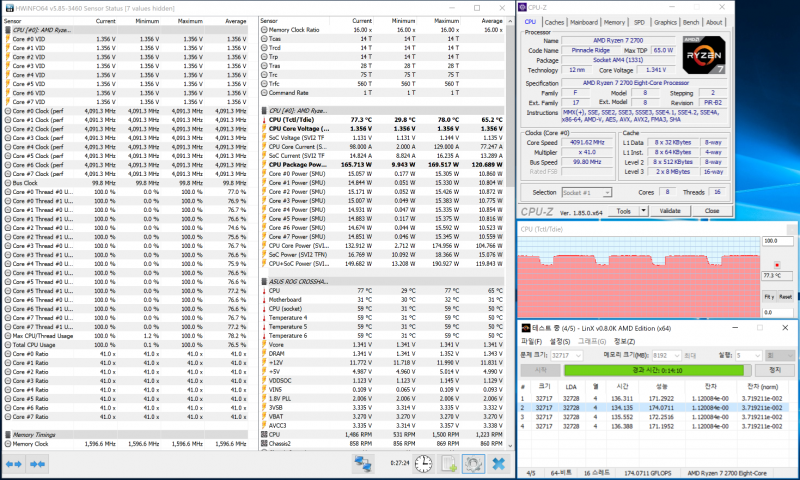Click Chassis2 fan icon in HWiNFO
This screenshot has width=800, height=480.
(264, 444)
